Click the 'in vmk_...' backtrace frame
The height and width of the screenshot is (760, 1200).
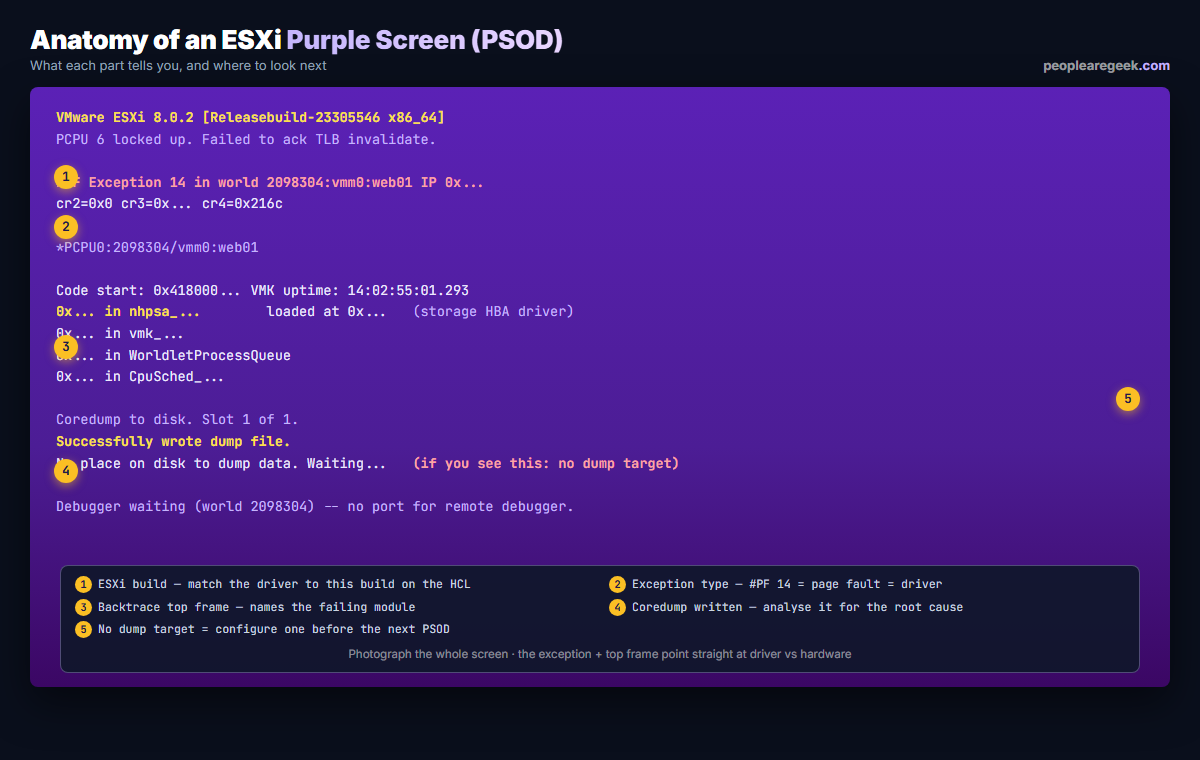pos(120,334)
